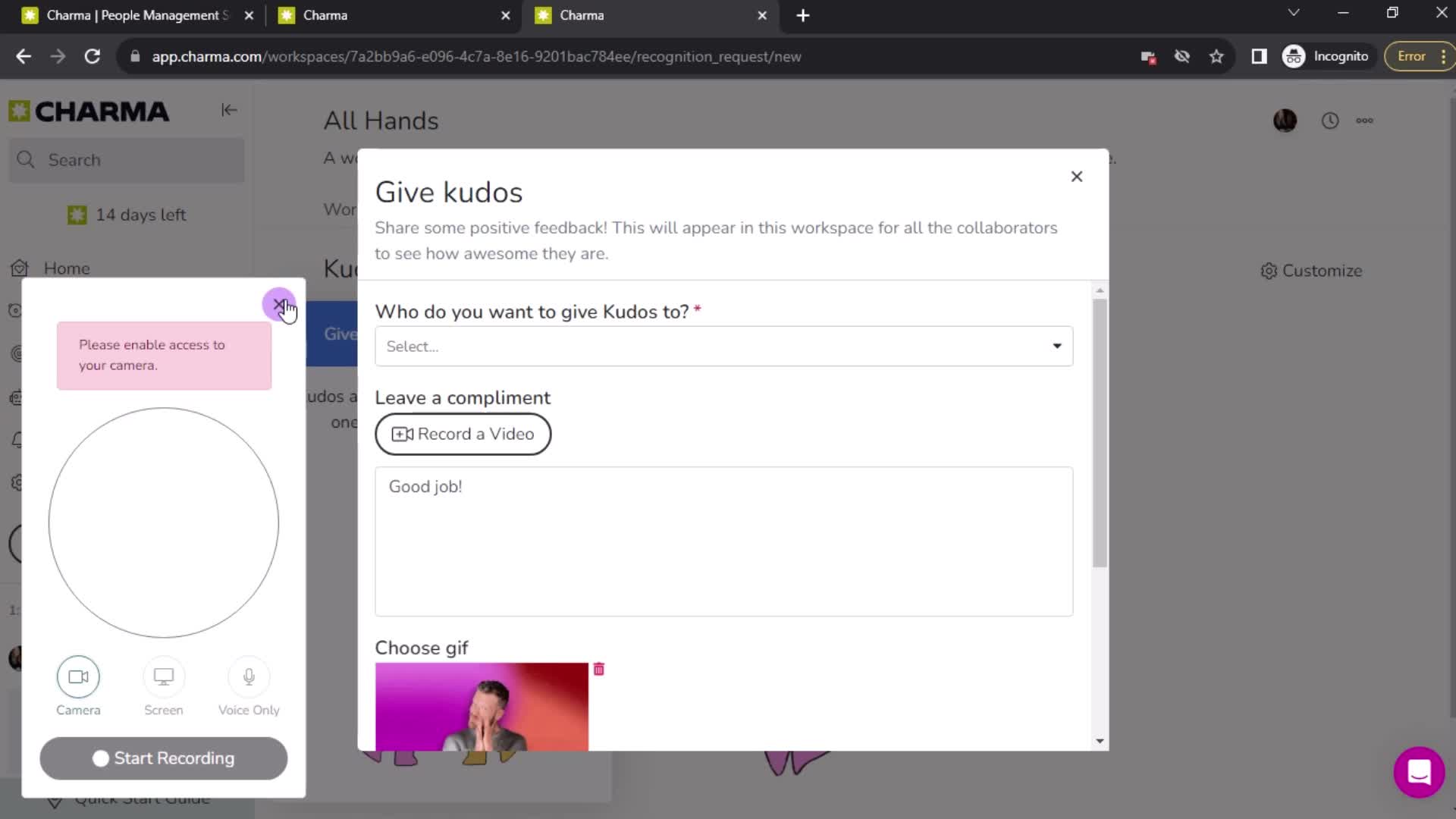Viewport: 1456px width, 819px height.
Task: Click the Please enable access camera alert
Action: click(164, 356)
